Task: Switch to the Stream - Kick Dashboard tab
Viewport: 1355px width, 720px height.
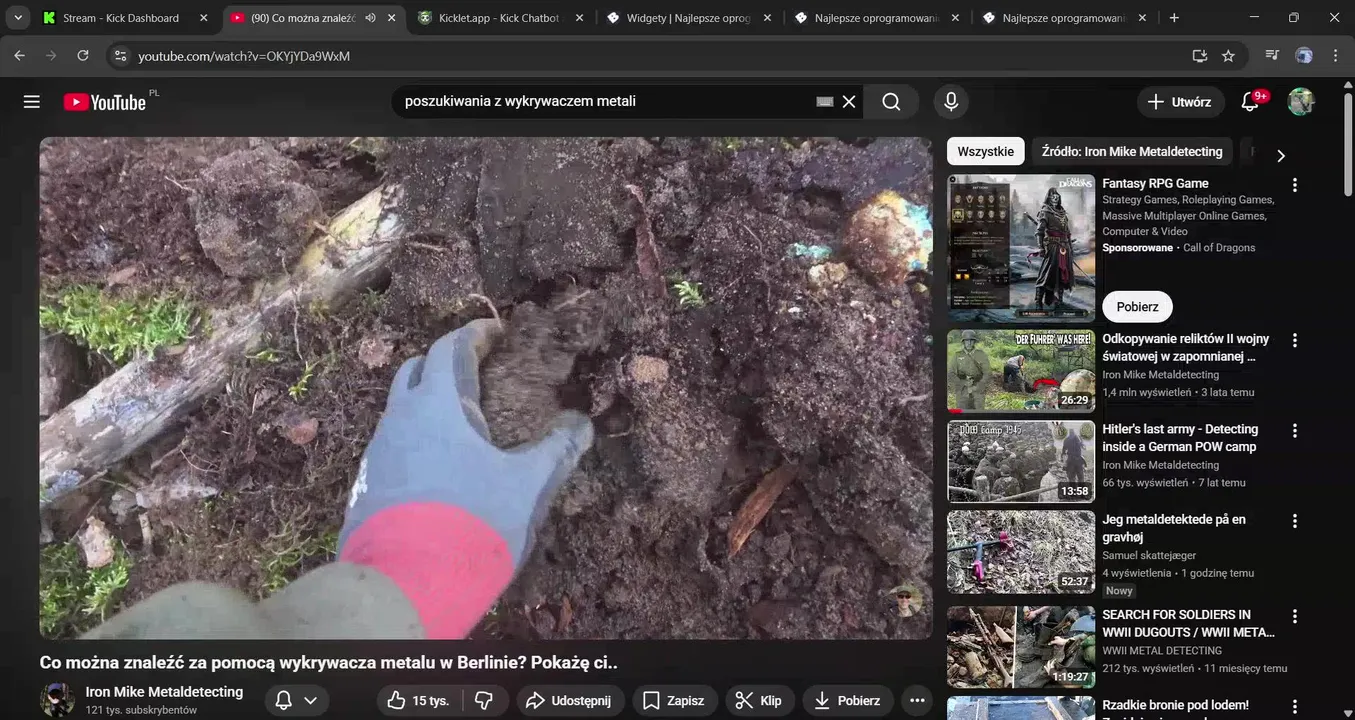Action: 121,18
